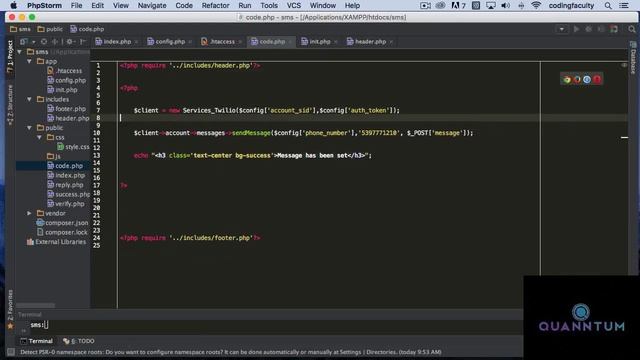Close the code.php editor tab
The height and width of the screenshot is (360, 640).
(x=290, y=42)
